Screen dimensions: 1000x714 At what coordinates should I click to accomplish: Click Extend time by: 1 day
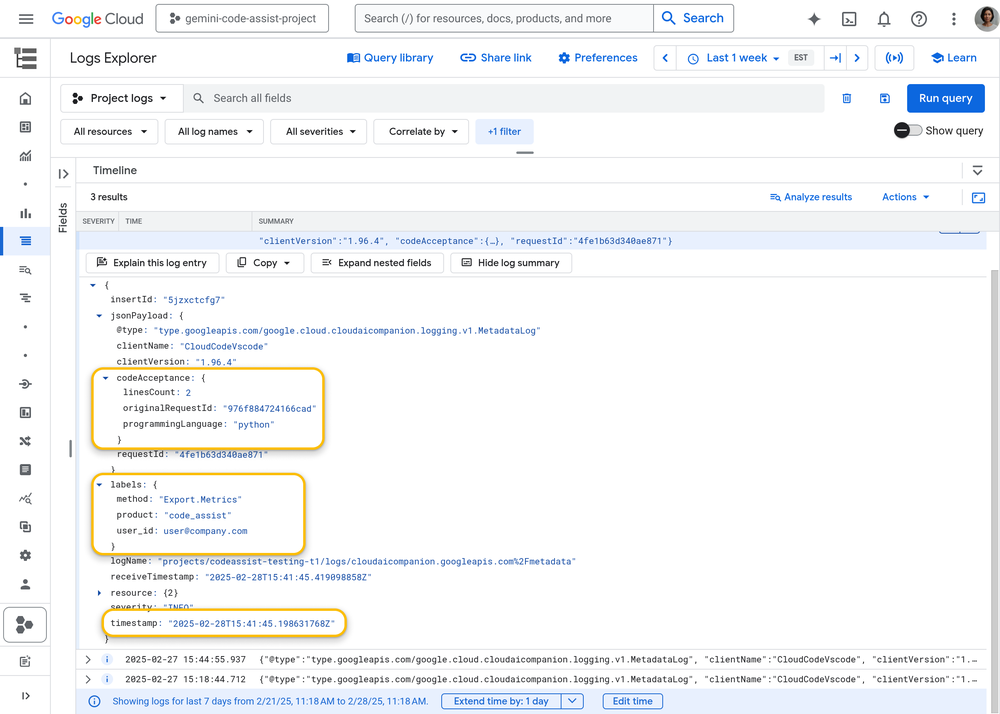coord(501,701)
